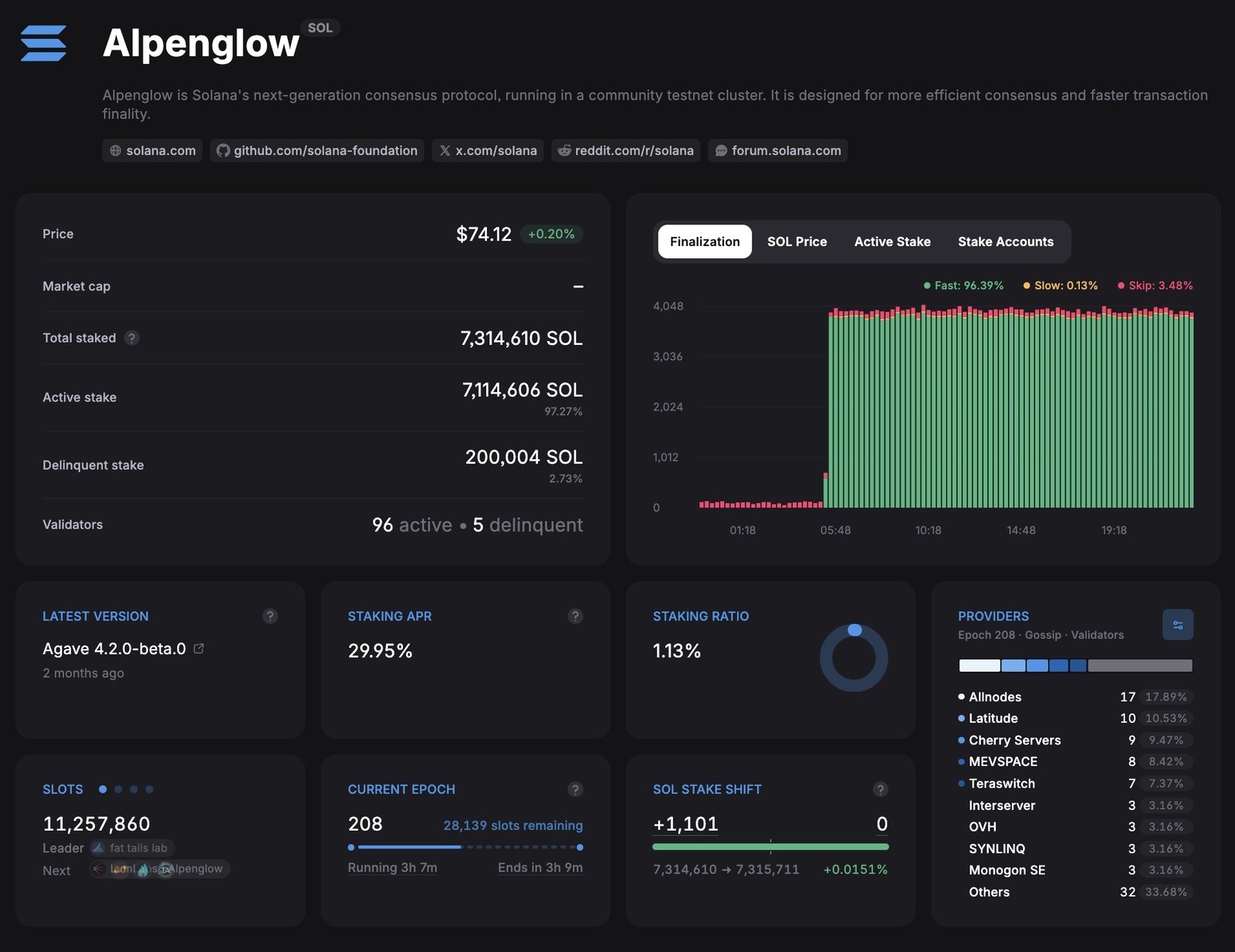This screenshot has height=952, width=1235.
Task: Select the Interserver provider row
Action: [x=1075, y=805]
